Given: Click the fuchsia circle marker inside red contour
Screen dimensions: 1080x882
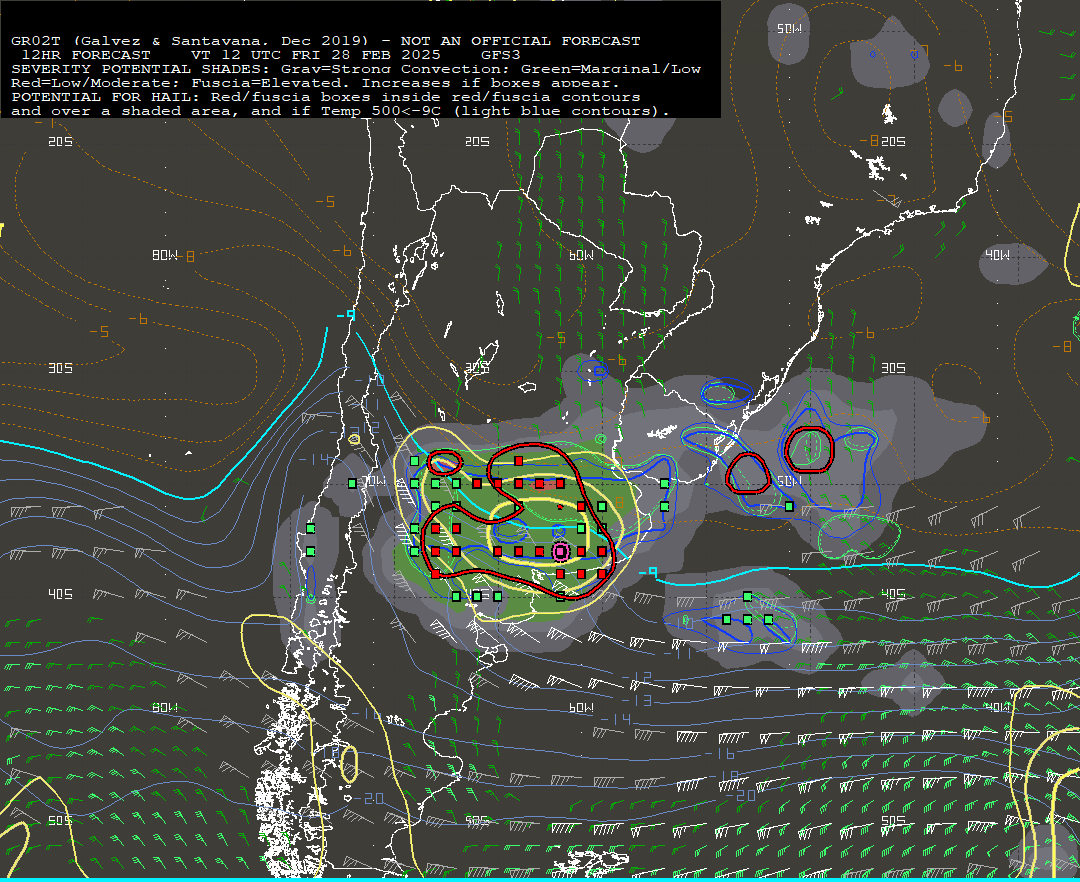Looking at the screenshot, I should pos(561,552).
